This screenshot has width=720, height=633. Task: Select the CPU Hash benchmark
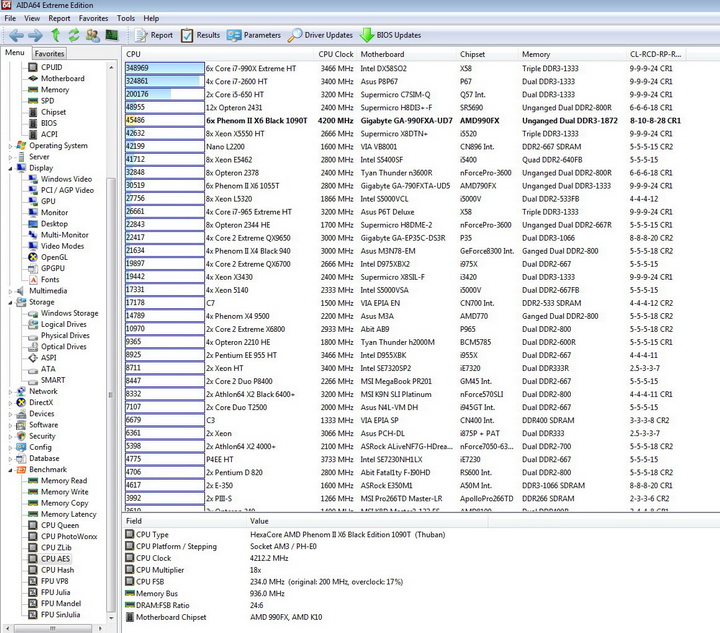[x=57, y=570]
